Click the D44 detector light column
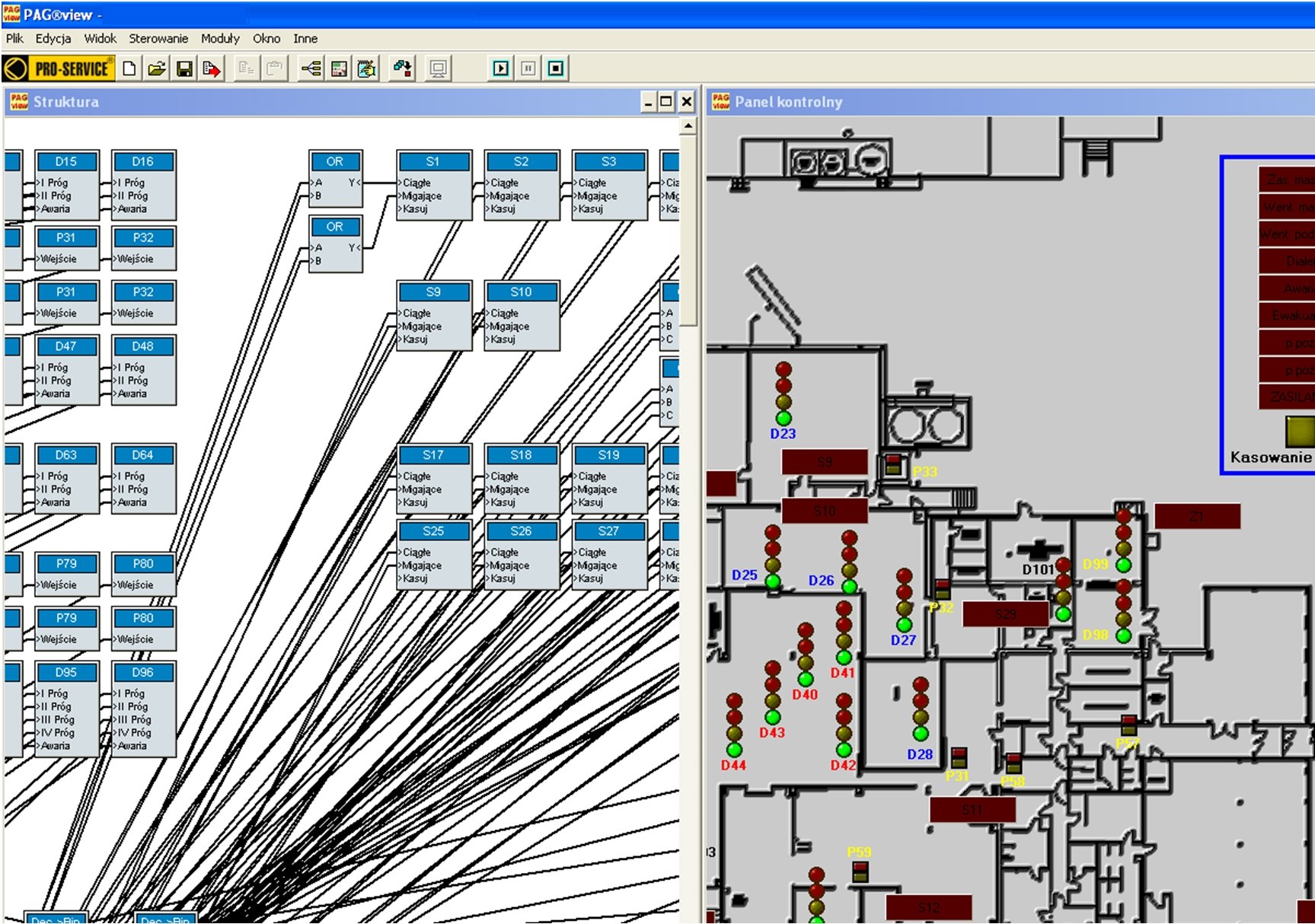This screenshot has width=1315, height=924. click(734, 725)
